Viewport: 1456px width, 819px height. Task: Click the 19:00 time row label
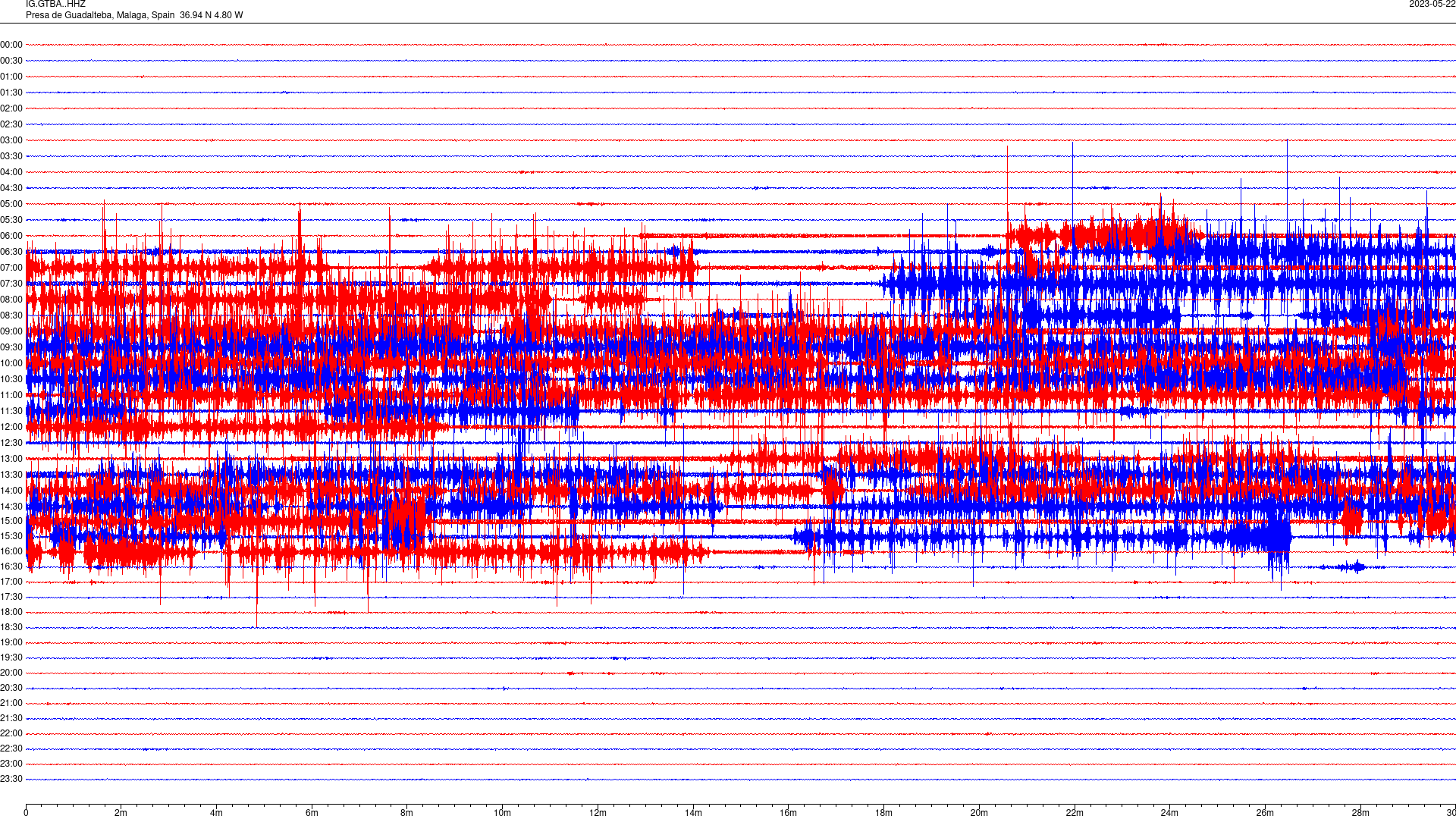coord(11,642)
